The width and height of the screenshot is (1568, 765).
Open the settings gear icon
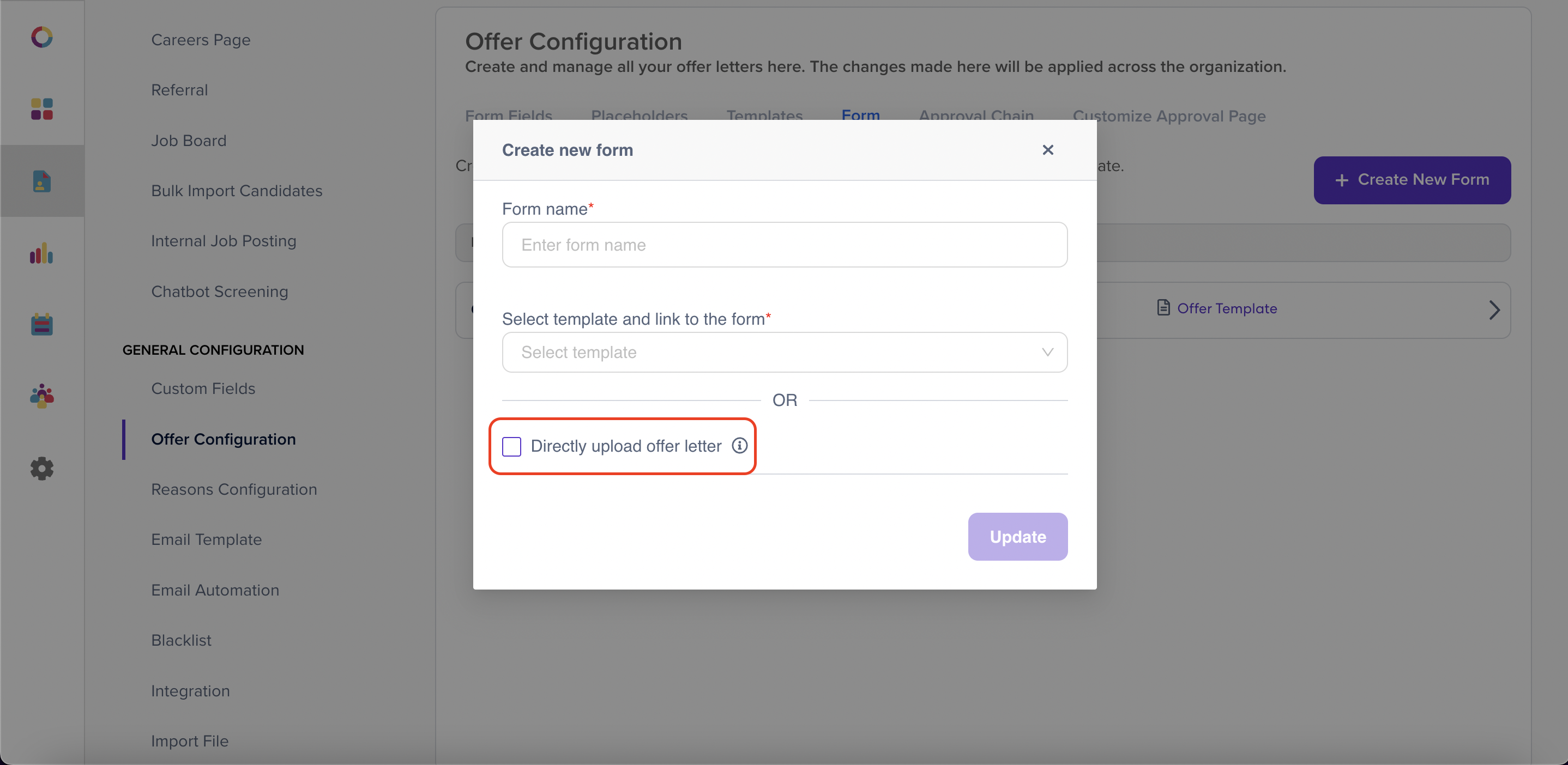tap(42, 468)
